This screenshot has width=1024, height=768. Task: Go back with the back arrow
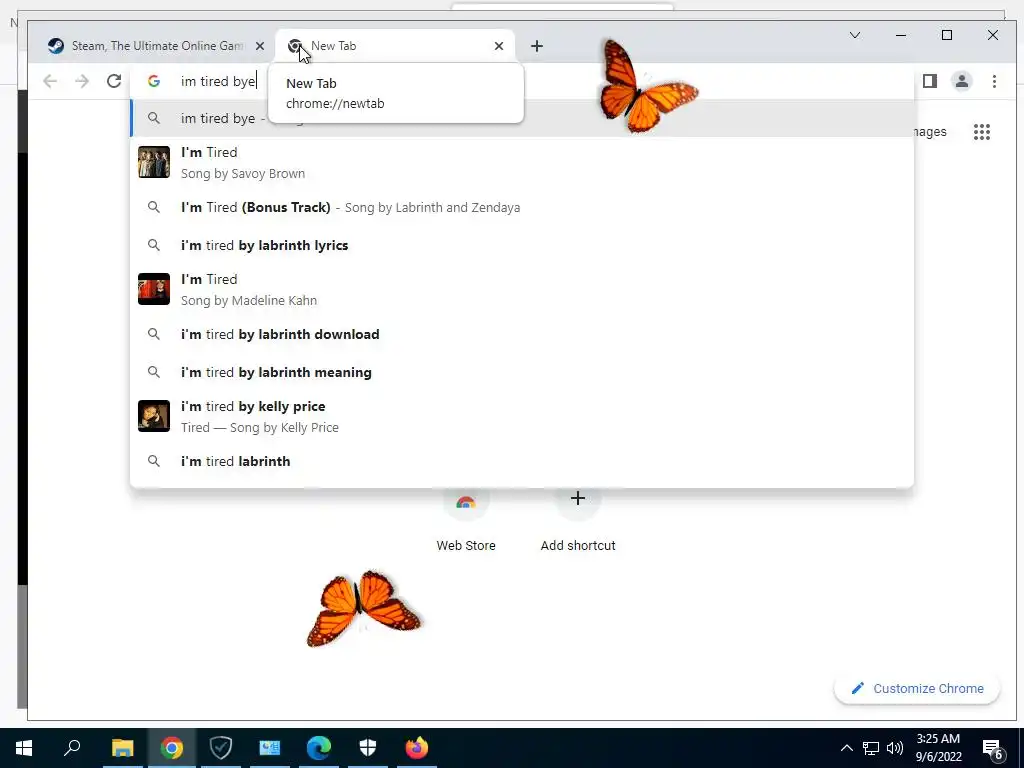pyautogui.click(x=50, y=81)
